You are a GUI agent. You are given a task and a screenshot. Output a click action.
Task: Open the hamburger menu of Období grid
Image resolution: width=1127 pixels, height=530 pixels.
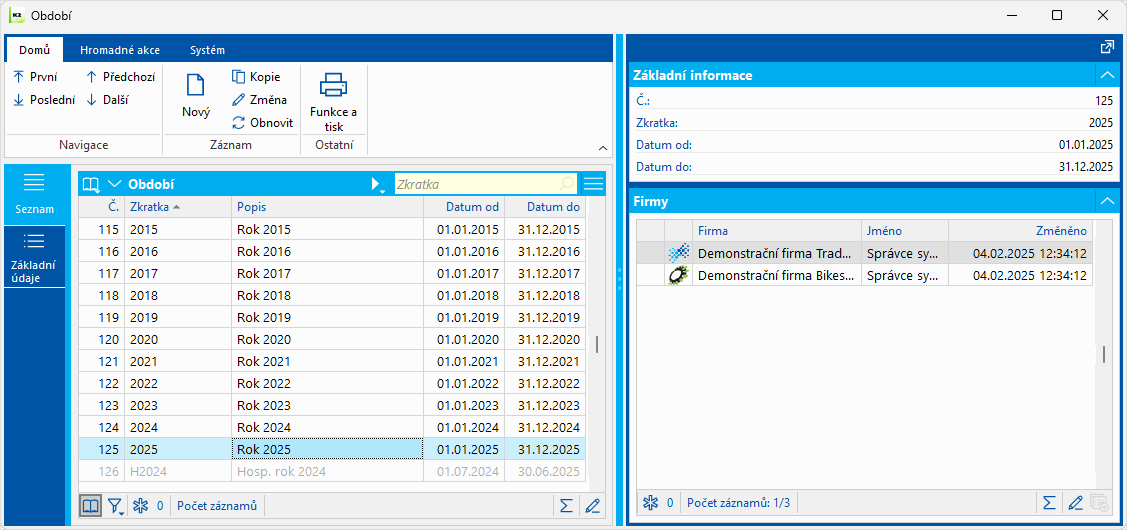(x=594, y=184)
